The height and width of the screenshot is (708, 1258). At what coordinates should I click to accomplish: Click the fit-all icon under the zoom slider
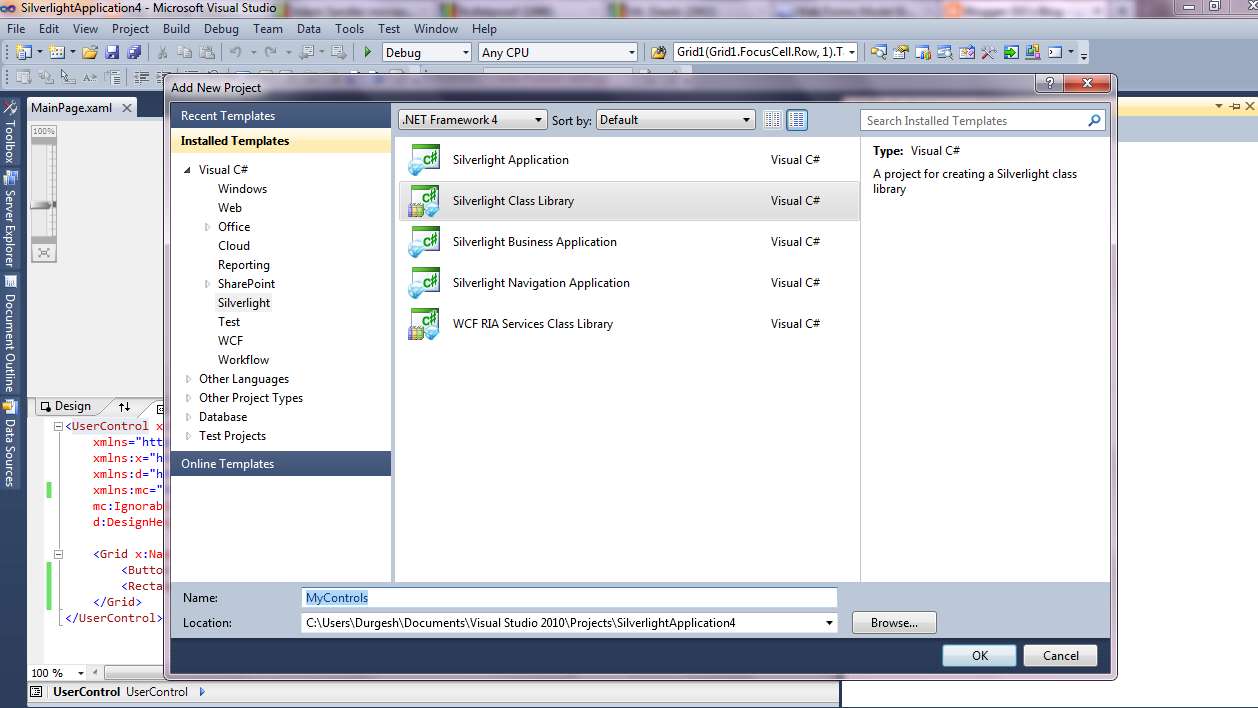point(43,253)
